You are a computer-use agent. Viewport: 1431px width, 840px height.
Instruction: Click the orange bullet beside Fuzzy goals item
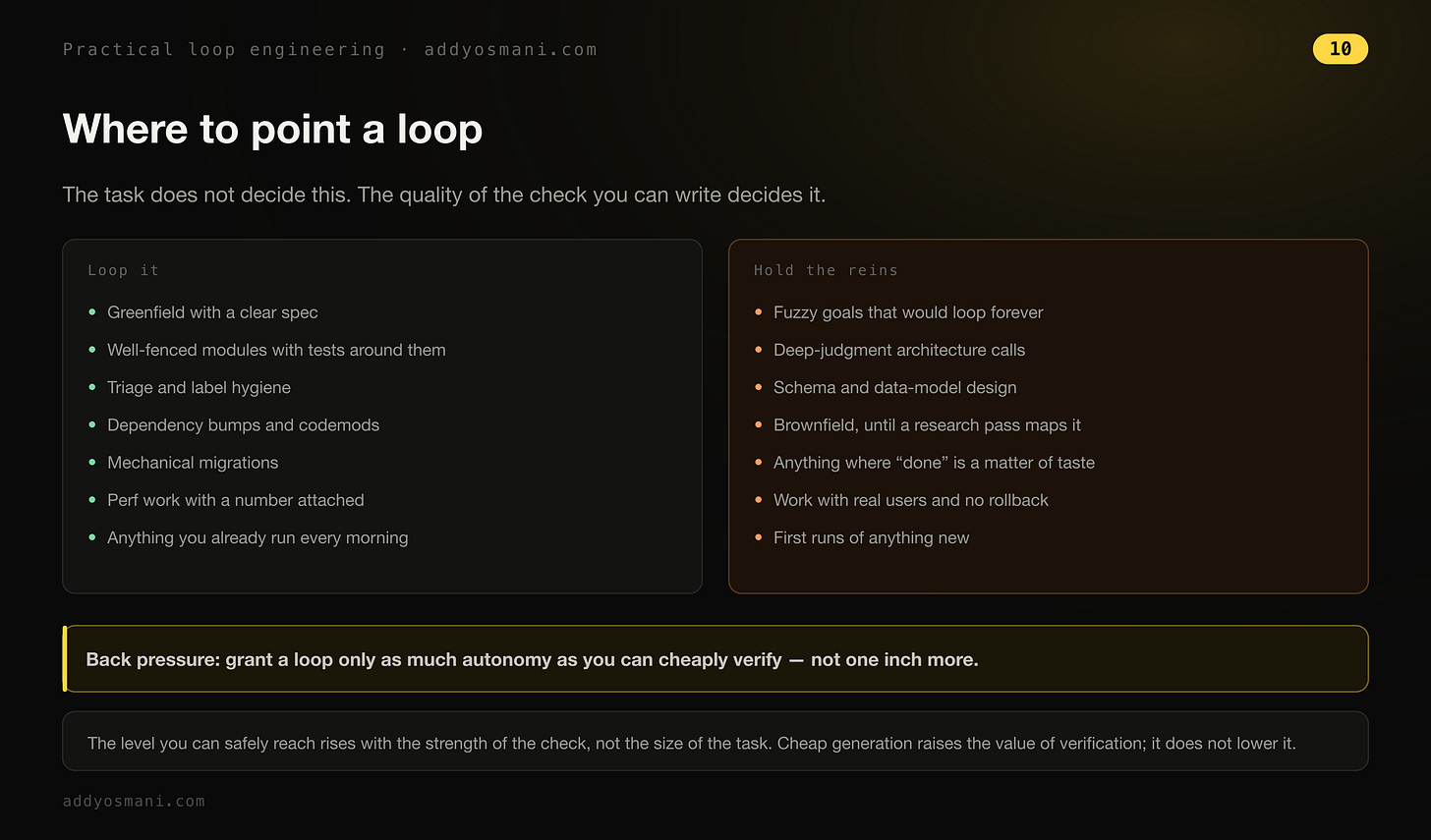pyautogui.click(x=759, y=312)
